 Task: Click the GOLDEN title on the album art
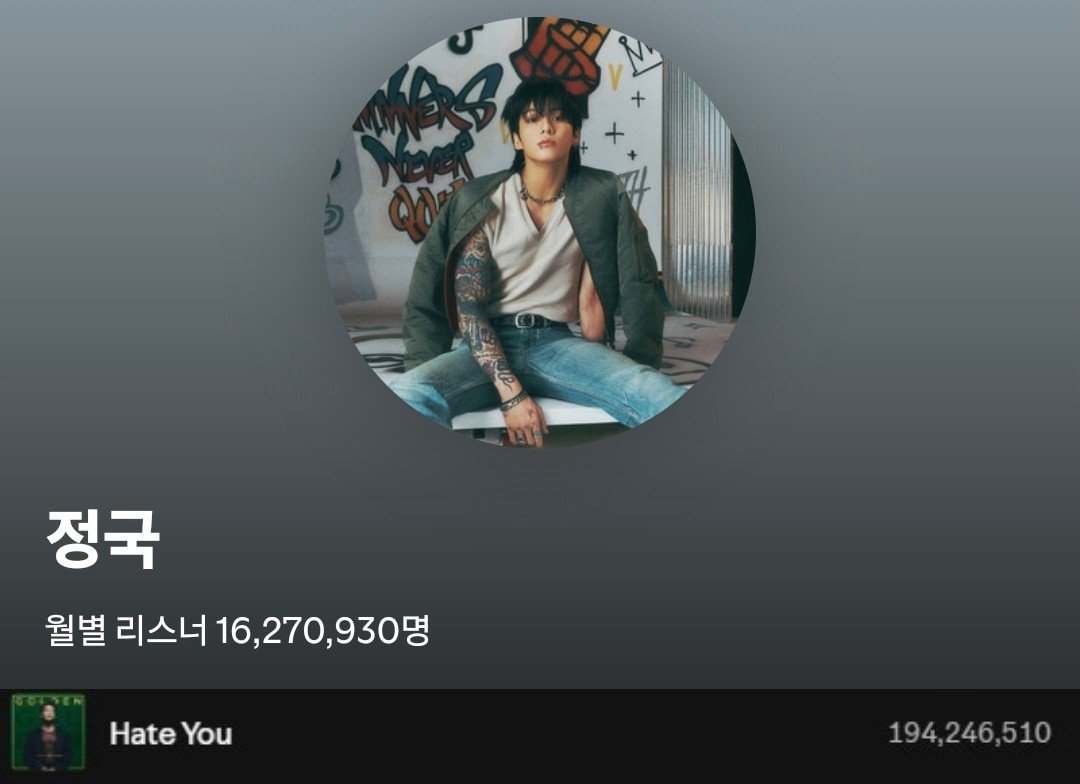tap(48, 701)
